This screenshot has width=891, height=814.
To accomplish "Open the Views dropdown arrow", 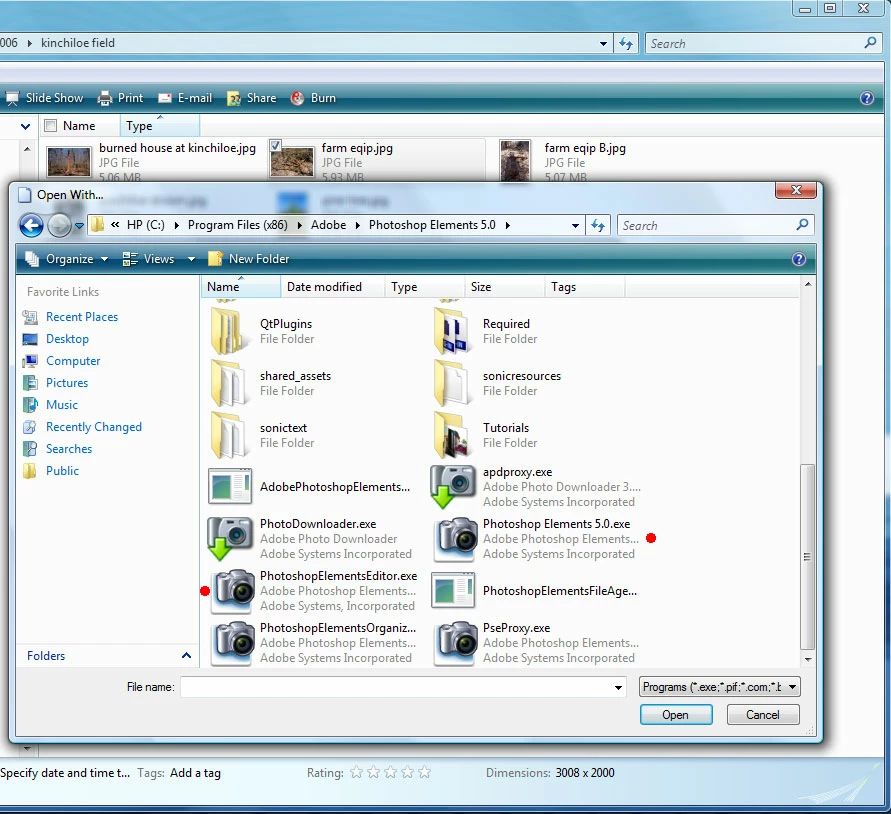I will pos(191,259).
